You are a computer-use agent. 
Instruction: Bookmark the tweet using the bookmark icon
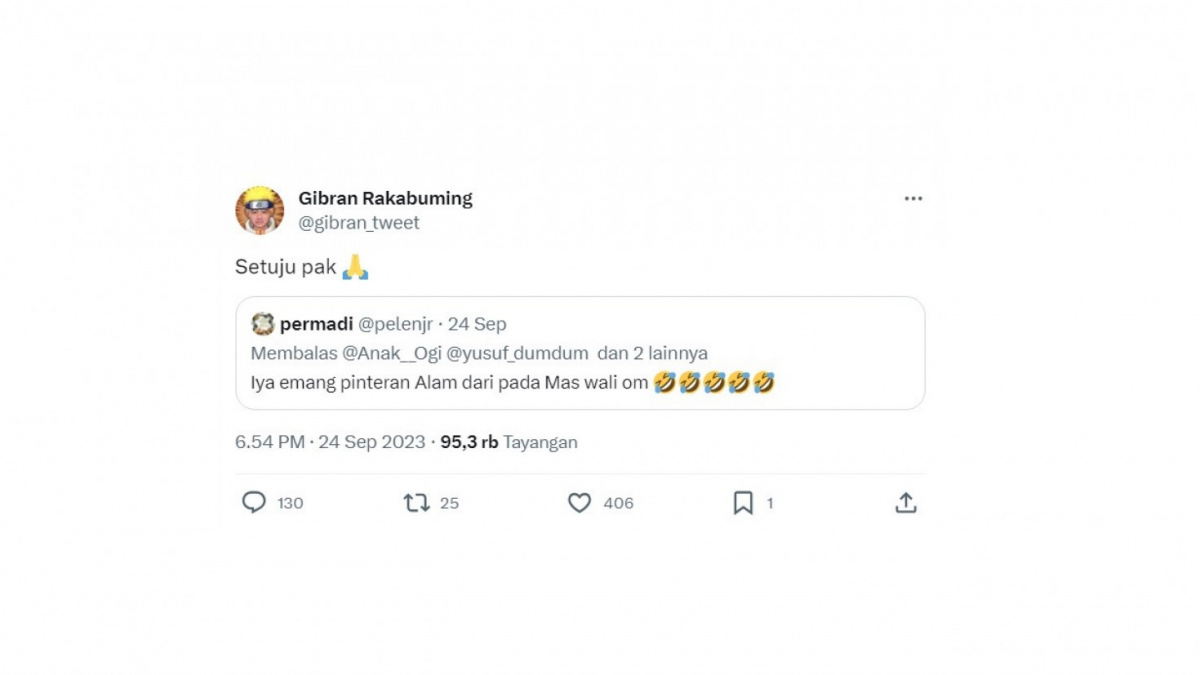point(742,503)
